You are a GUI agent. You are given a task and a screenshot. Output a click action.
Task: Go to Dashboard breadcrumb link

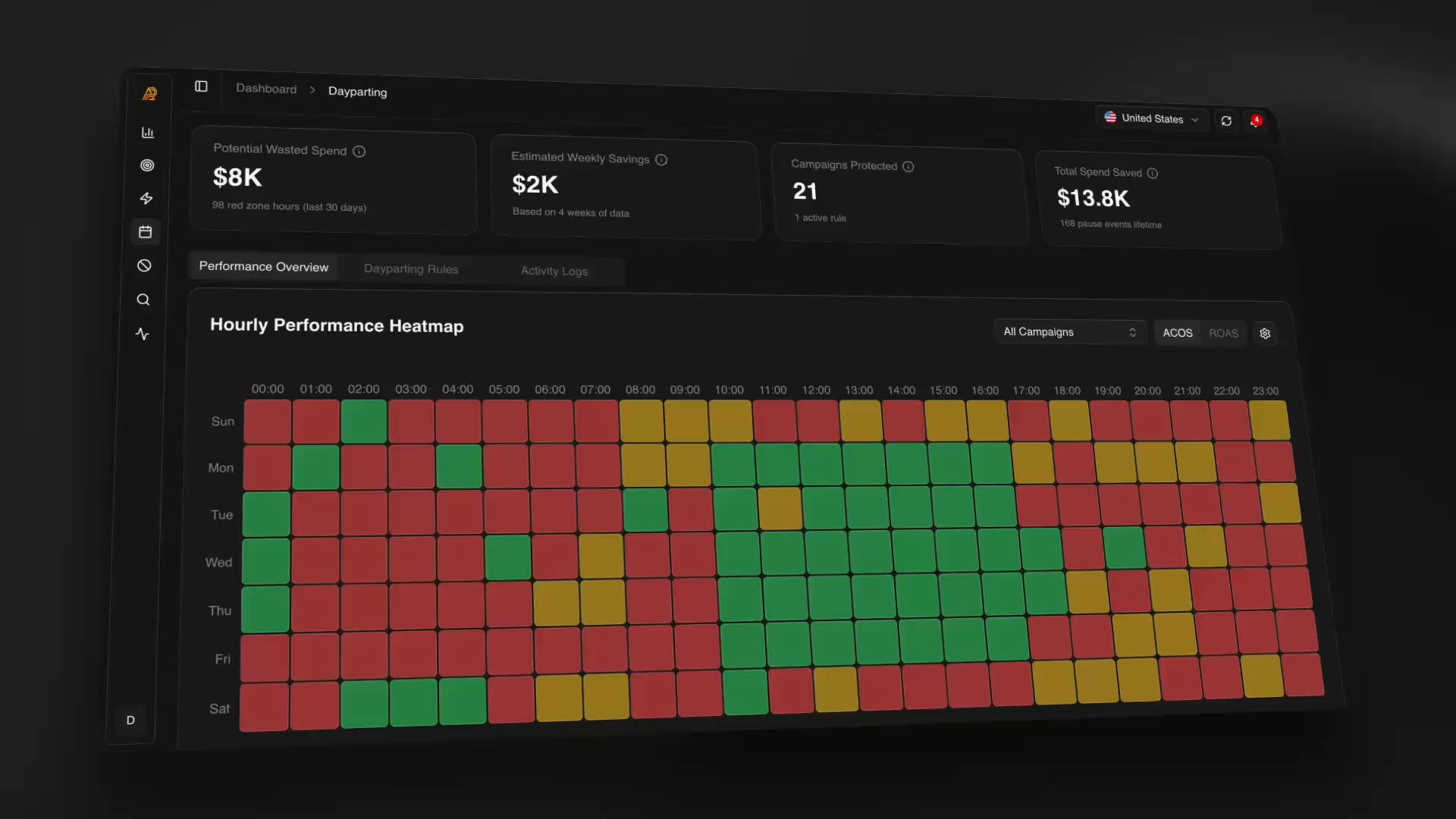[x=266, y=89]
